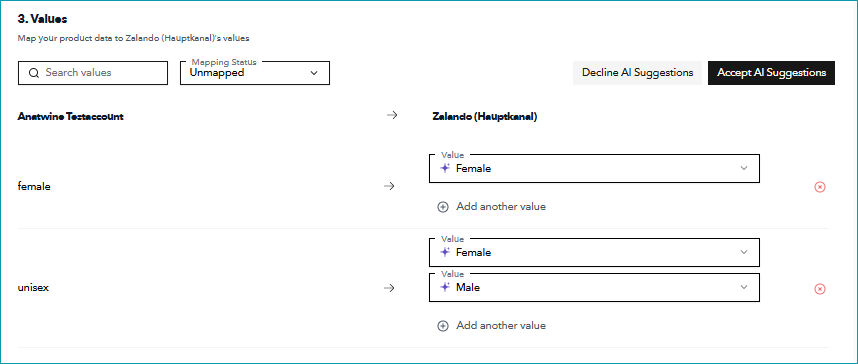
Task: Click the '3. Values' section heading
Action: pos(42,19)
